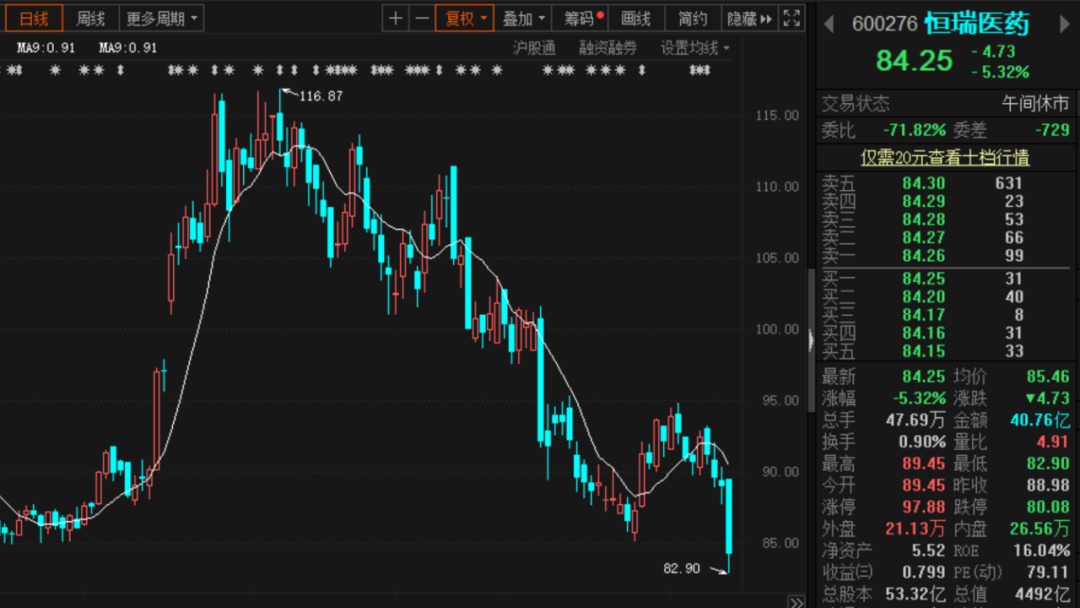Switch to 日线 daily tab

[x=33, y=18]
